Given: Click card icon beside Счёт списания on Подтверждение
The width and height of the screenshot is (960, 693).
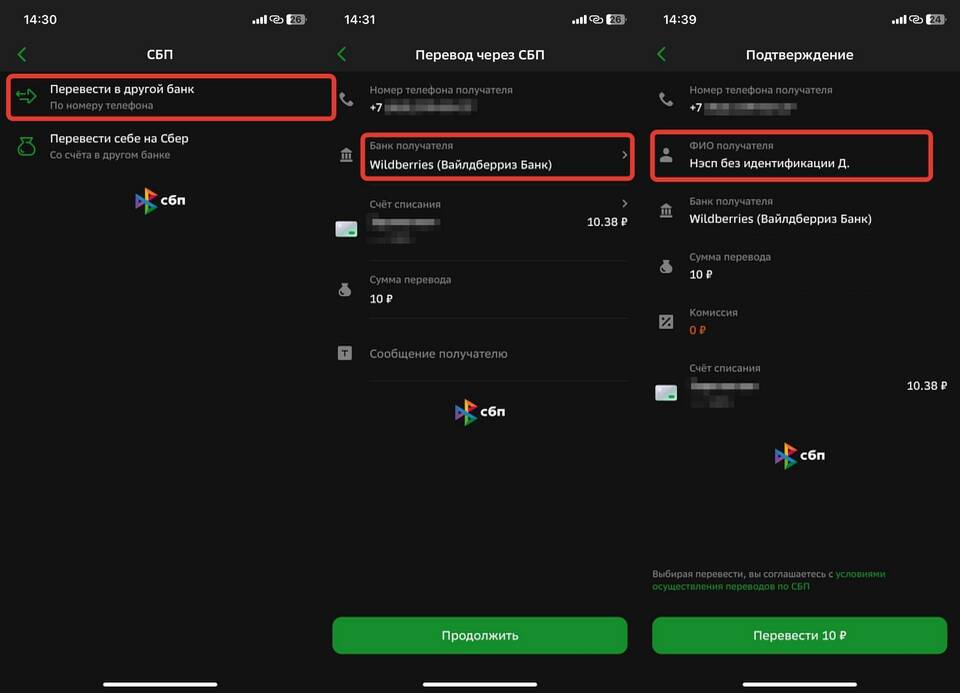Looking at the screenshot, I should 666,392.
